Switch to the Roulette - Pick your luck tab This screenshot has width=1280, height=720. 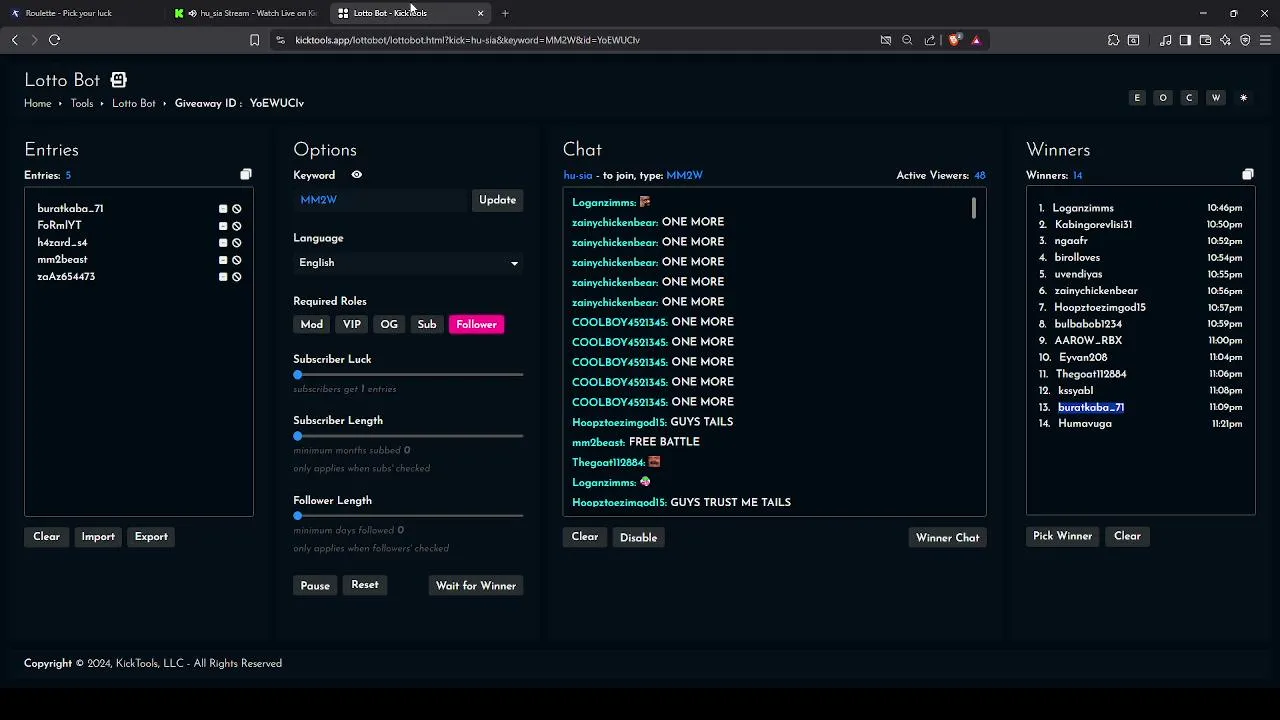[80, 13]
